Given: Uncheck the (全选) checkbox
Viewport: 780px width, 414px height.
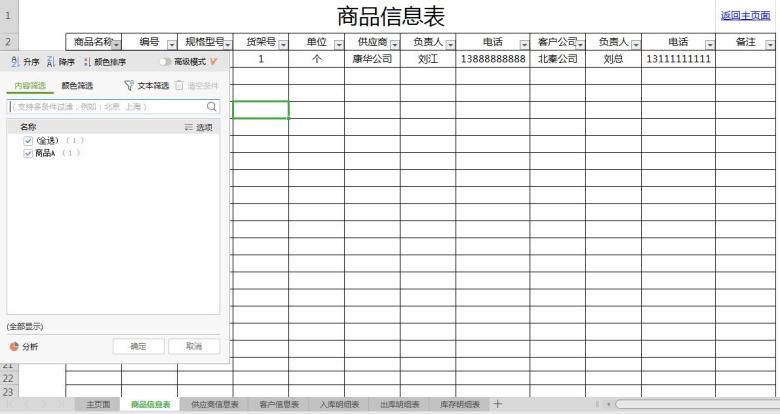Looking at the screenshot, I should tap(28, 141).
